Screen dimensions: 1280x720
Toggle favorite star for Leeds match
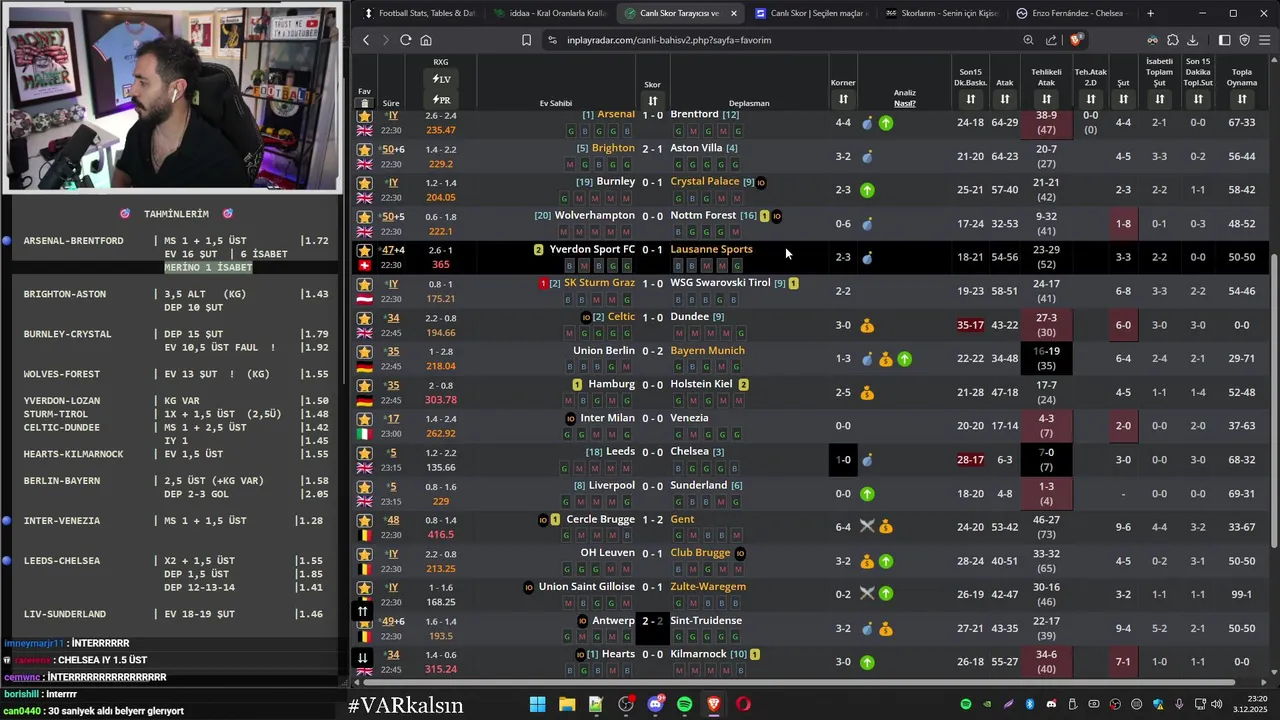pos(364,453)
